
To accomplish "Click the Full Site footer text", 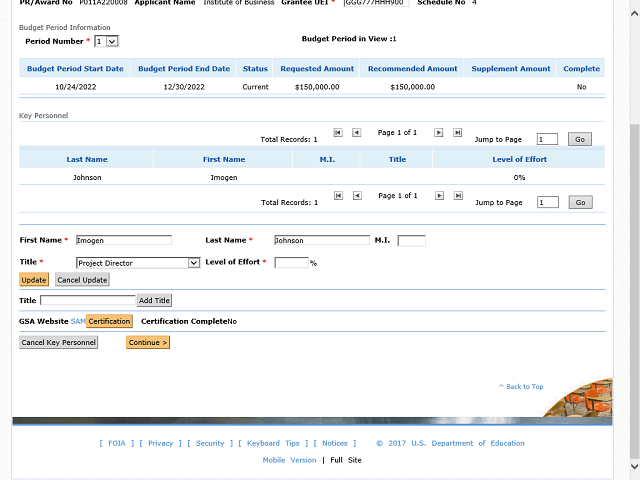I will 346,460.
